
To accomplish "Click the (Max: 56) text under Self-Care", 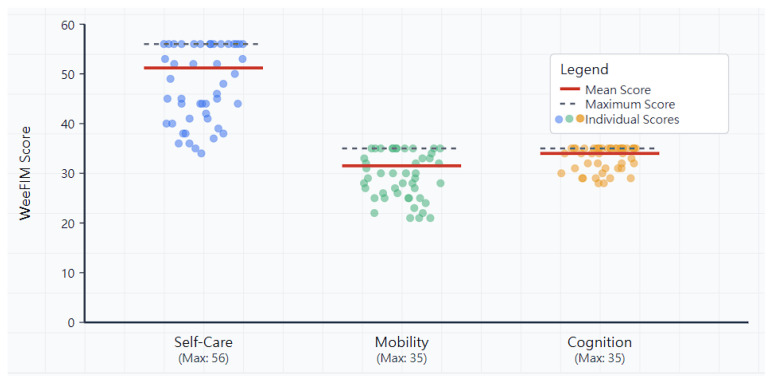I will pos(203,358).
